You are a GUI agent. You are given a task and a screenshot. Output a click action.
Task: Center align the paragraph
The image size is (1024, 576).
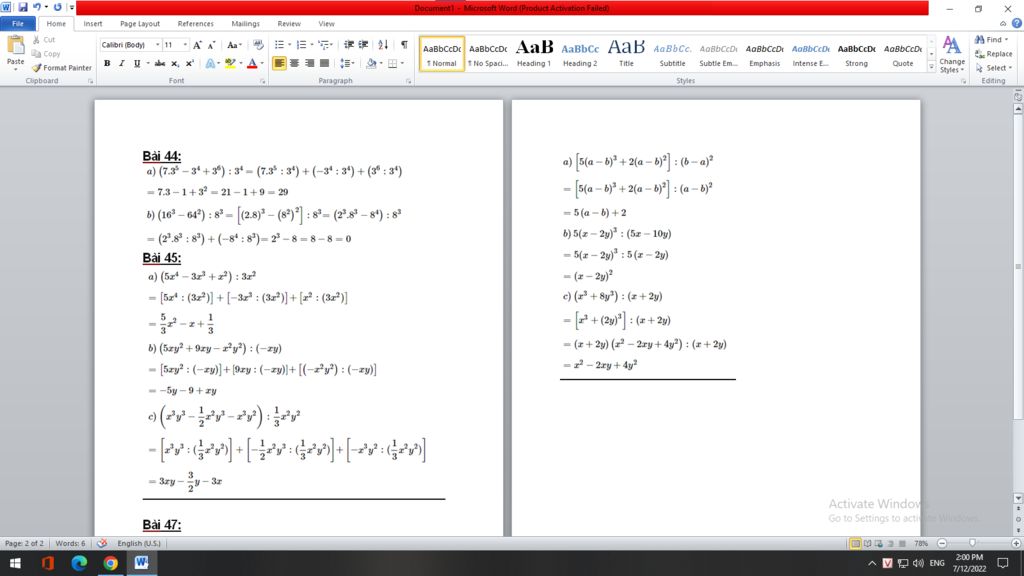[295, 63]
